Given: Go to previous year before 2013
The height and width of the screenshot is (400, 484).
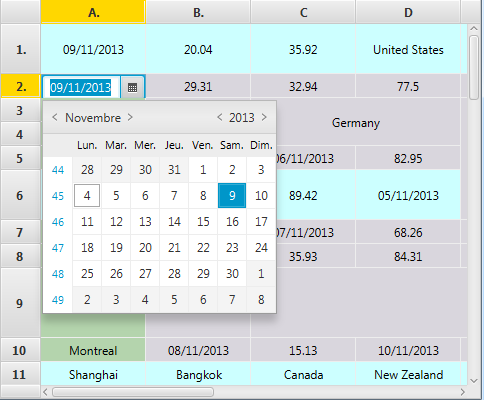Looking at the screenshot, I should [x=219, y=117].
